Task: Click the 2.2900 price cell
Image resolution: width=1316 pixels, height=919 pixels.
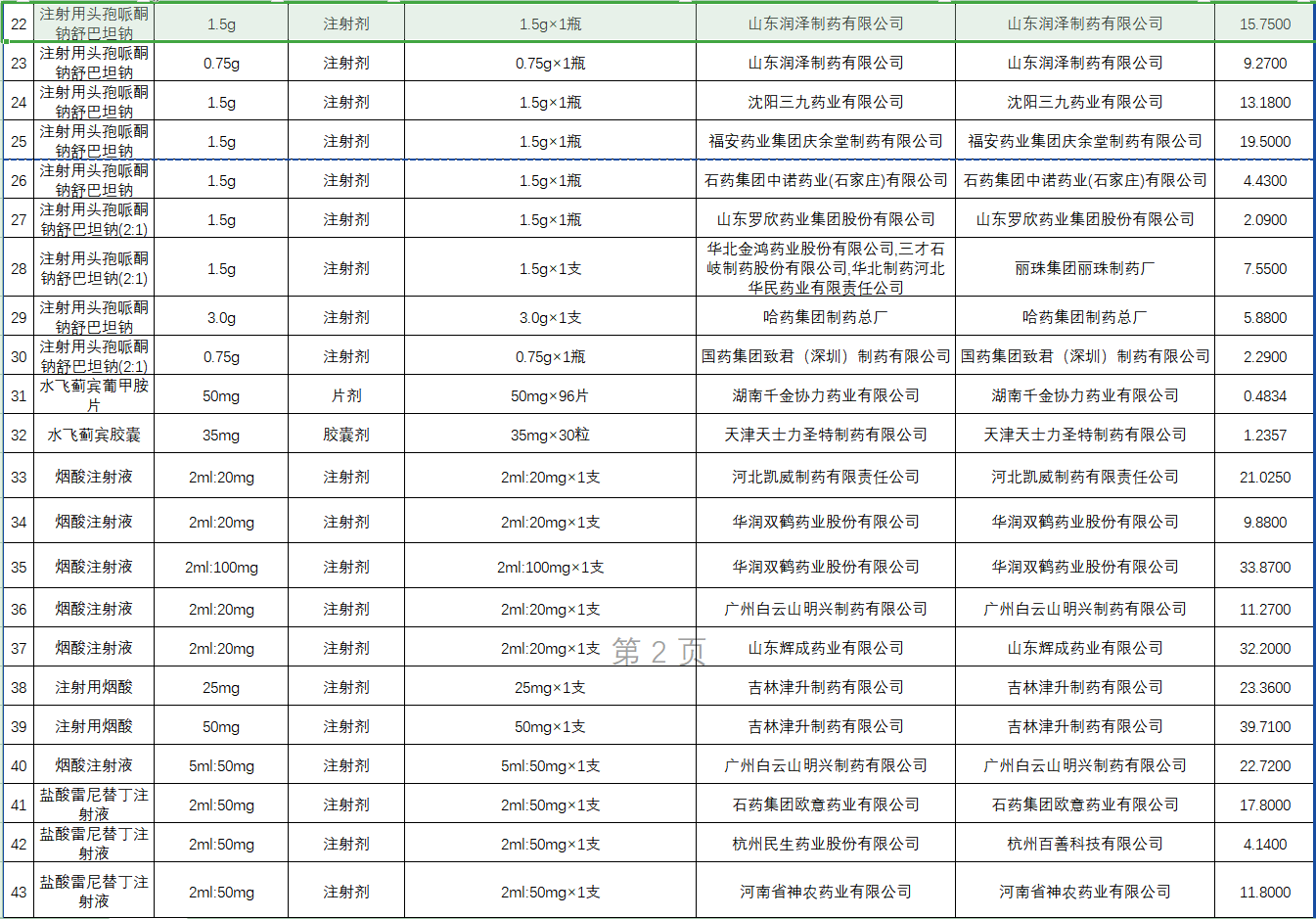Action: (x=1264, y=356)
